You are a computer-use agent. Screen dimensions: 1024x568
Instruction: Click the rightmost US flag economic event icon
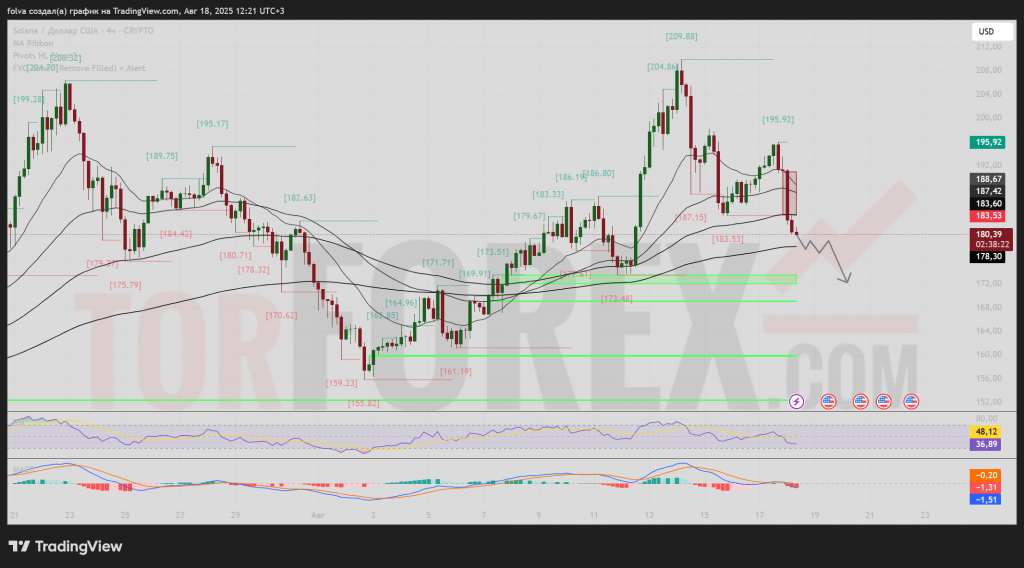pyautogui.click(x=911, y=402)
